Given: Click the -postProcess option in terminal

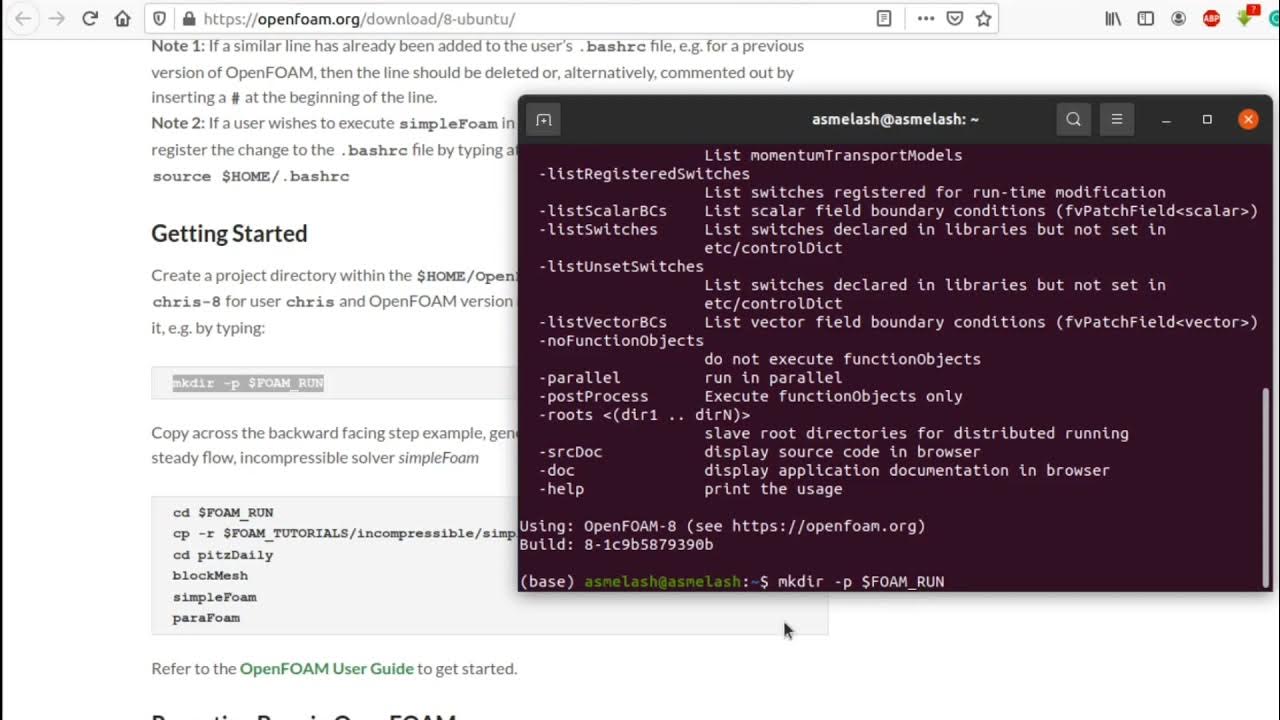Looking at the screenshot, I should coord(594,396).
